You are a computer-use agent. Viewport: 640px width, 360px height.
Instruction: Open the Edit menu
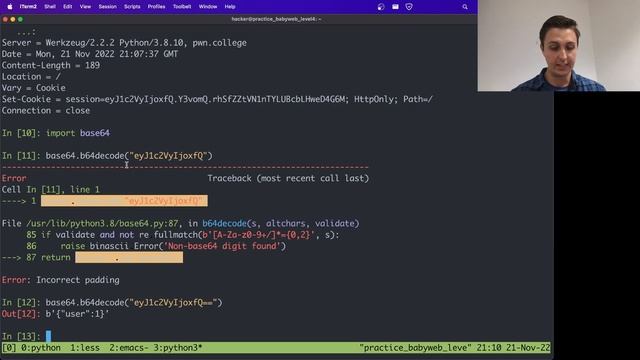[67, 7]
